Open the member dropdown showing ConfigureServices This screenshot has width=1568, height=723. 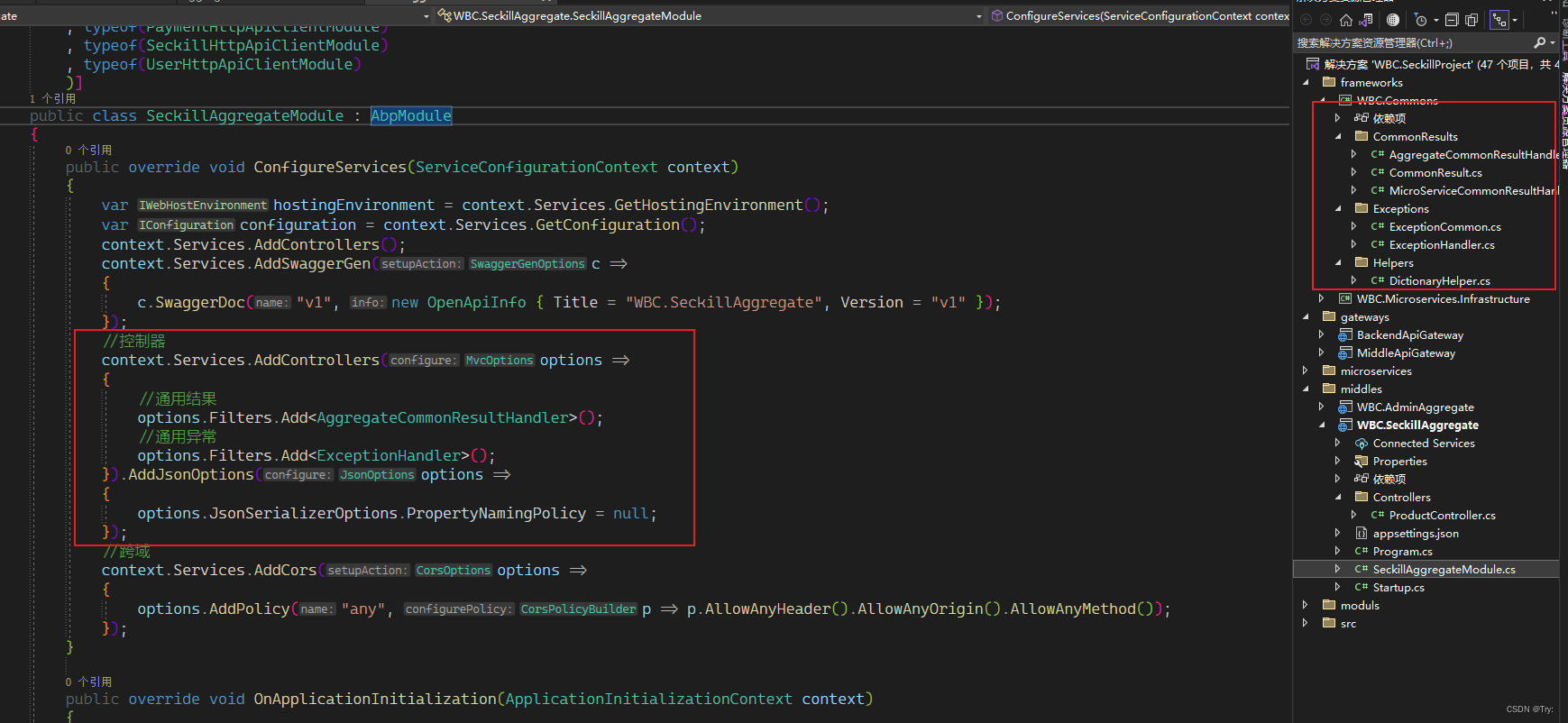point(1140,15)
